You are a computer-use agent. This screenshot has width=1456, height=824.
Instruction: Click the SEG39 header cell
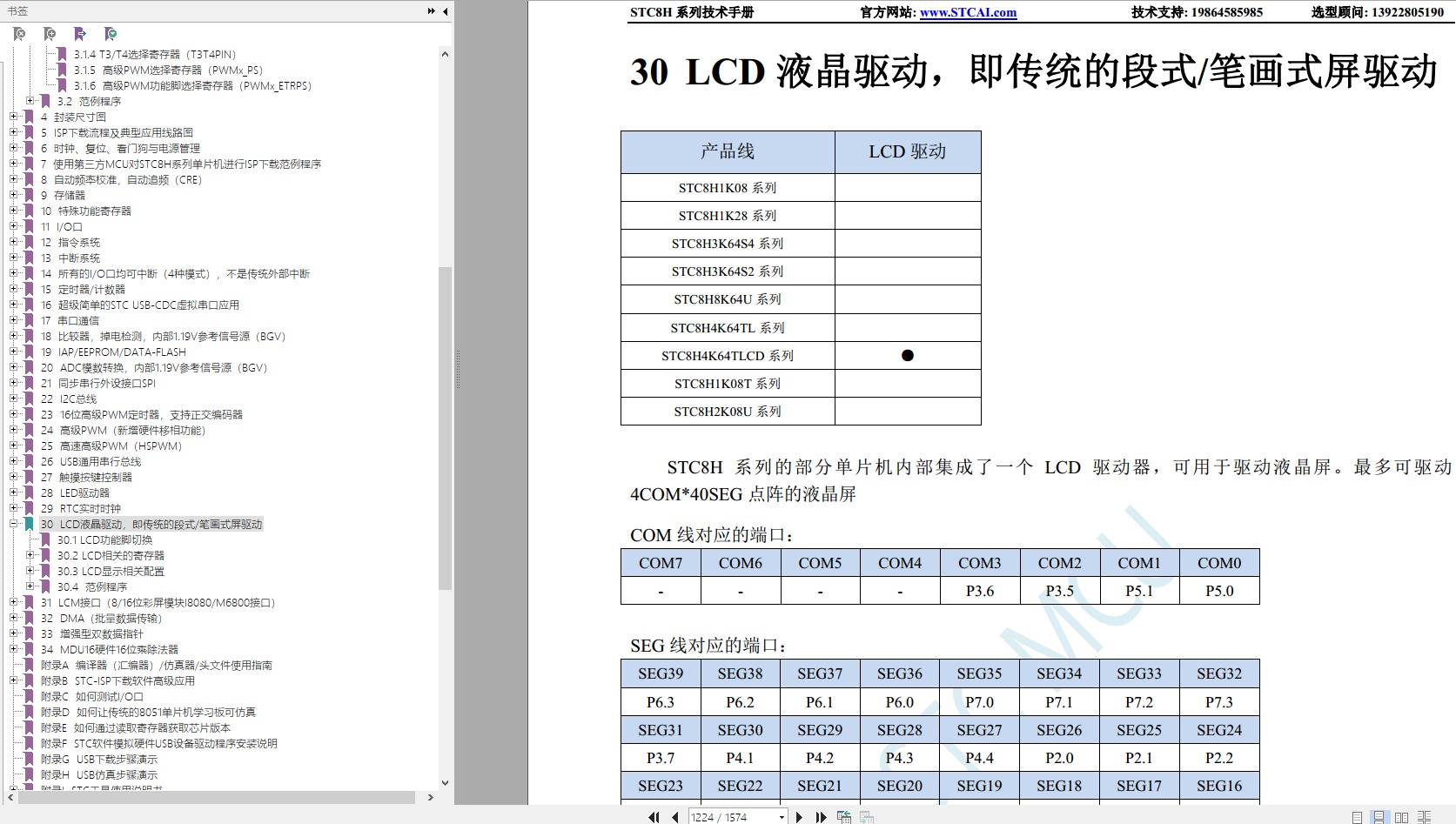661,673
